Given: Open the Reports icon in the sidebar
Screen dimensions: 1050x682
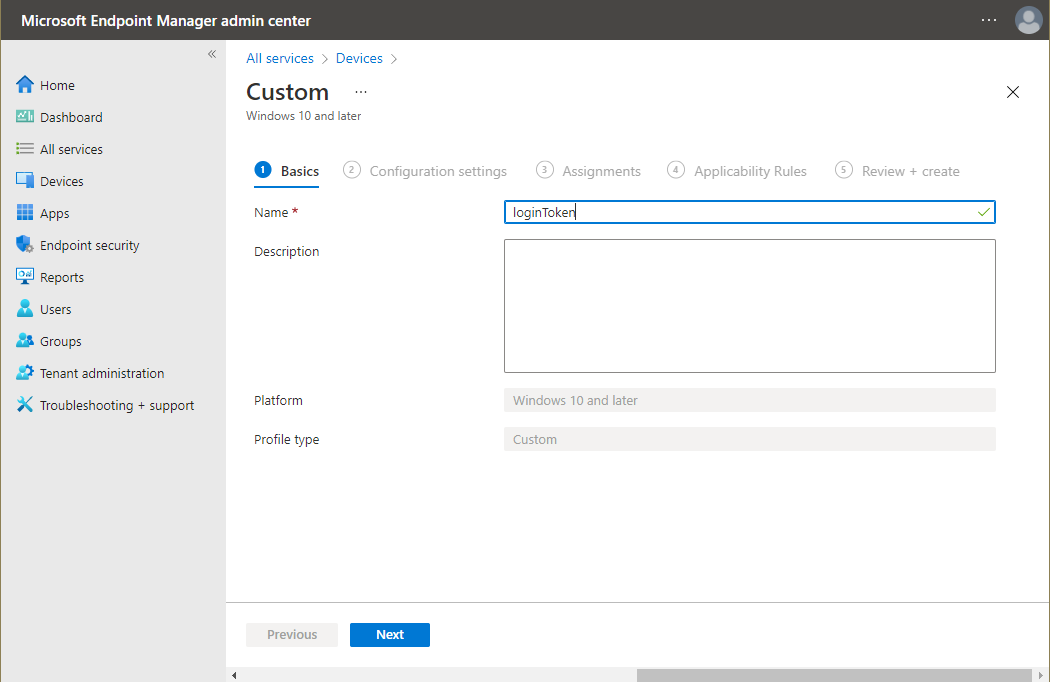Looking at the screenshot, I should (x=25, y=276).
